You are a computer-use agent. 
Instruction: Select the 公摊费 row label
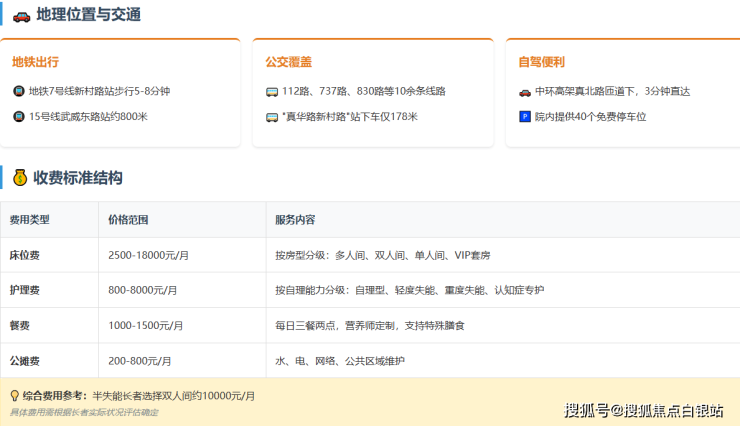[25, 361]
